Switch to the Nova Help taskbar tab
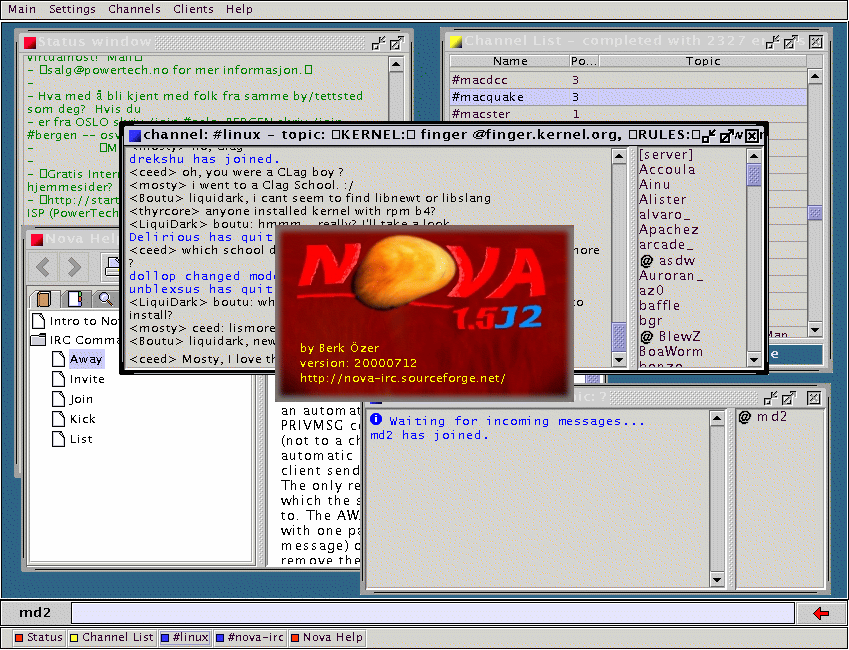Viewport: 849px width, 650px height. (x=326, y=638)
